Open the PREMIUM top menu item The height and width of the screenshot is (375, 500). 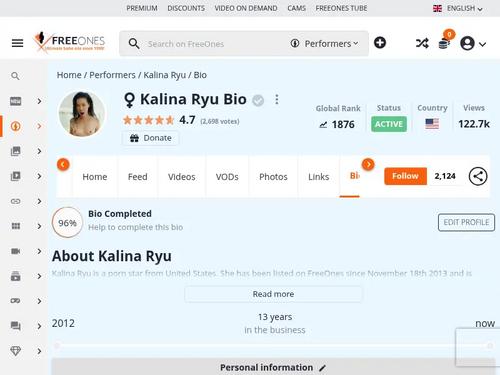point(142,8)
